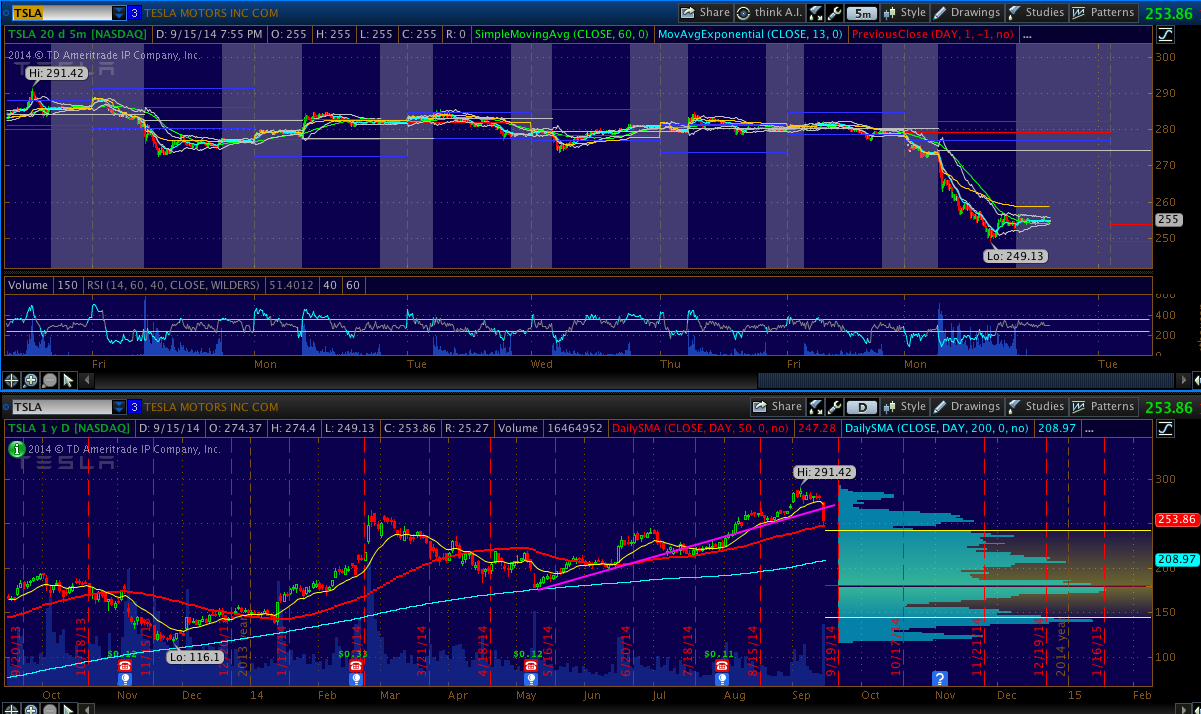The image size is (1201, 714).
Task: Toggle the 5m timeframe button
Action: click(x=861, y=13)
